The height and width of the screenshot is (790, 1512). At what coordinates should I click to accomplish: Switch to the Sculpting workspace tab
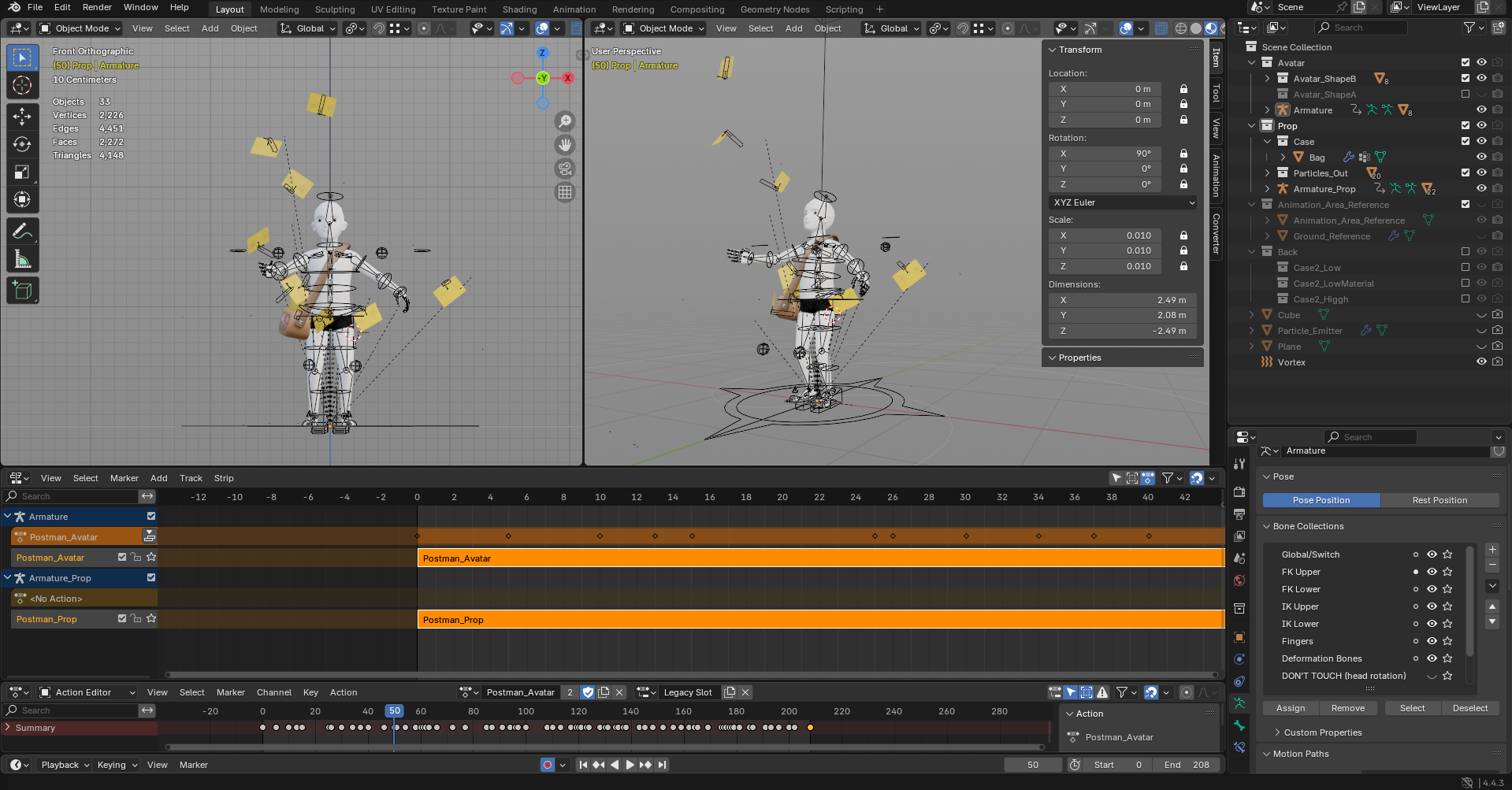pos(335,9)
